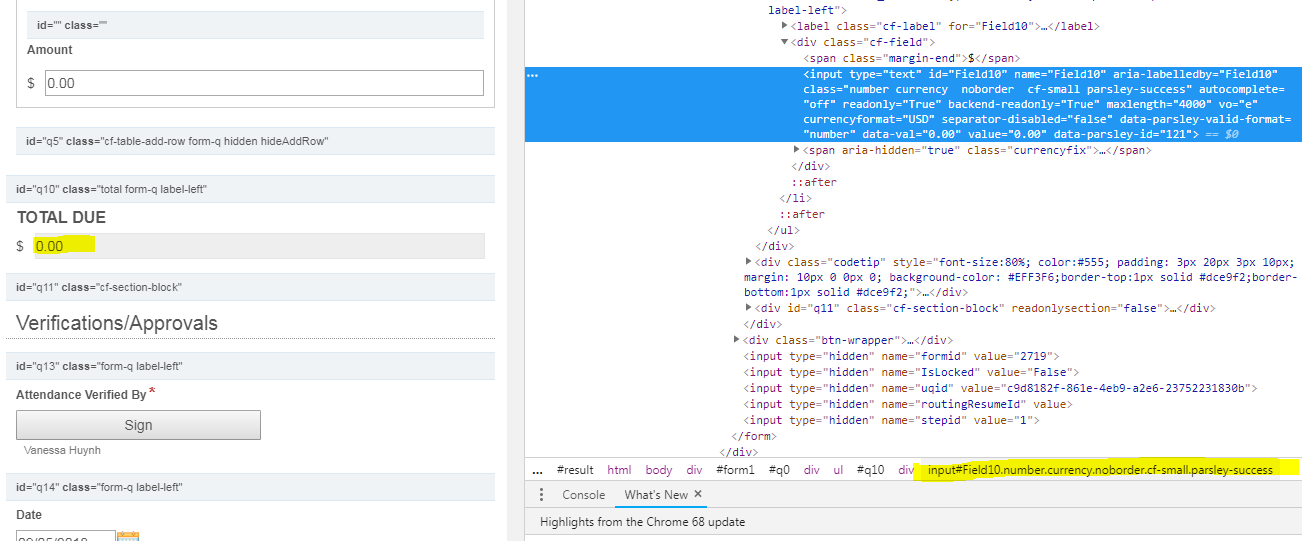1302x541 pixels.
Task: Click the Attendance Verified By label
Action: point(81,395)
